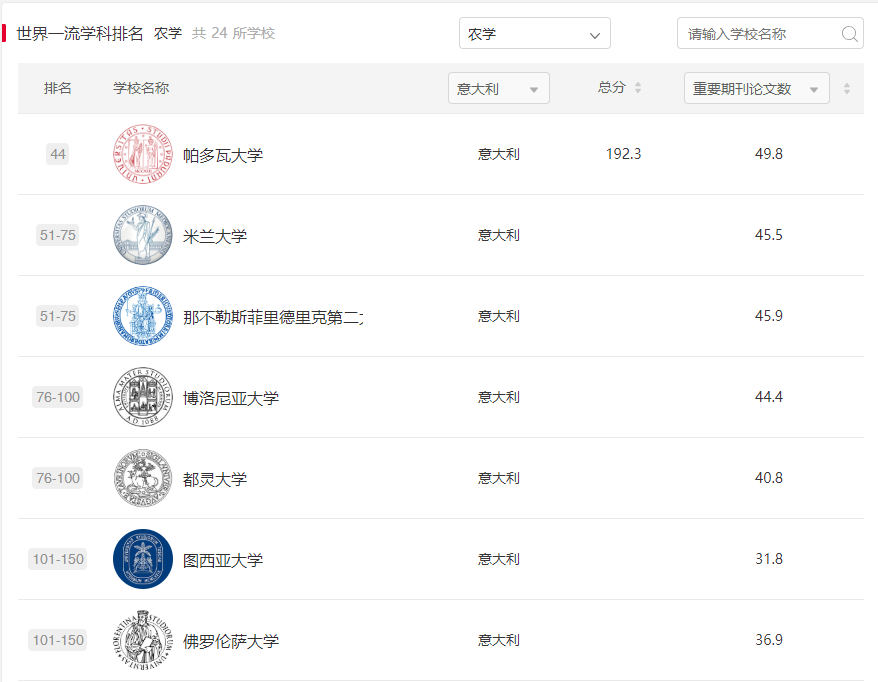Click the University of Turin gray seal logo
Screen dimensions: 878x682
click(x=142, y=478)
